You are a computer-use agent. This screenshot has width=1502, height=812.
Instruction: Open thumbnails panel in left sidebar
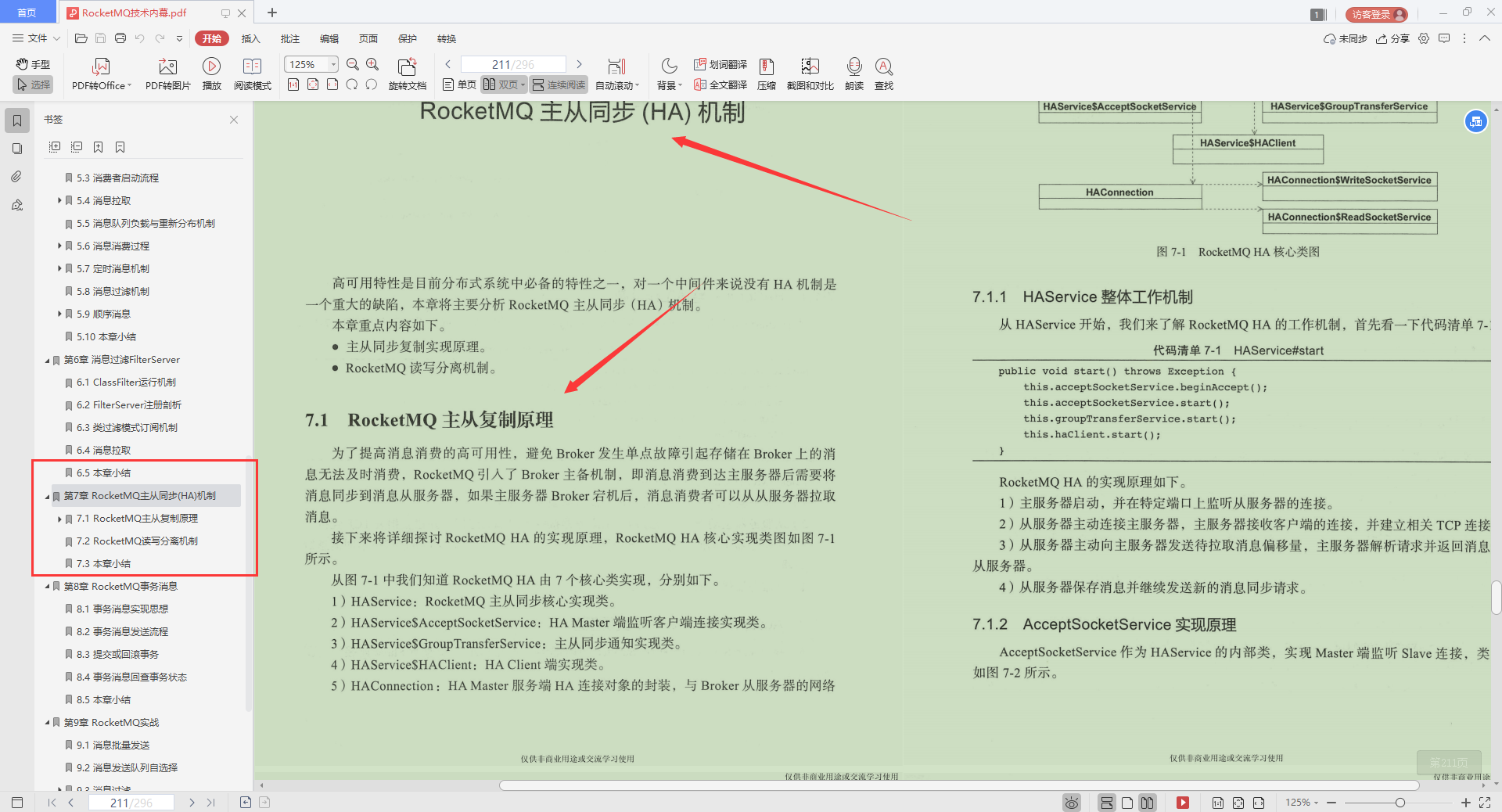tap(17, 149)
